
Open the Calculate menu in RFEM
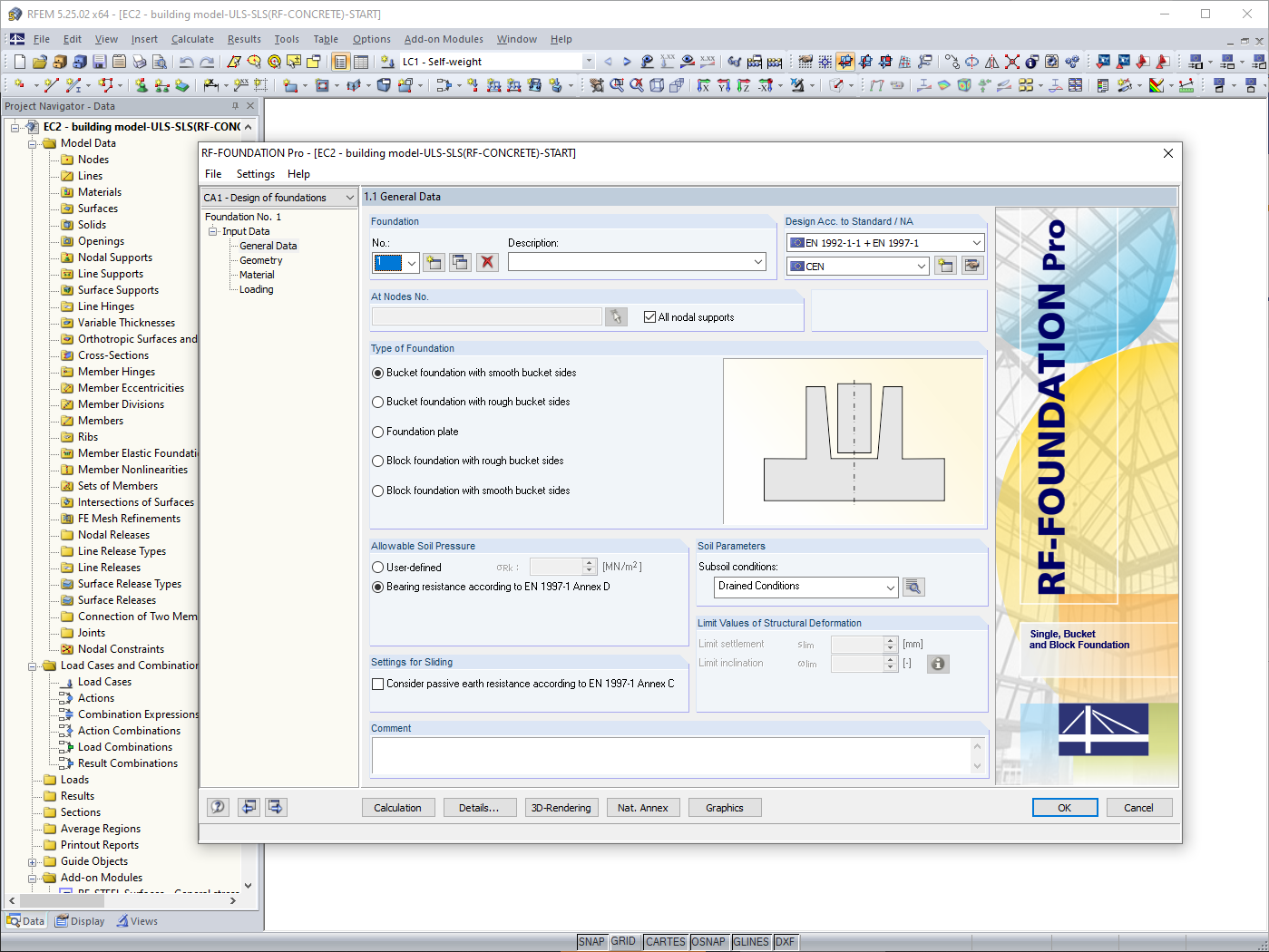pos(192,39)
